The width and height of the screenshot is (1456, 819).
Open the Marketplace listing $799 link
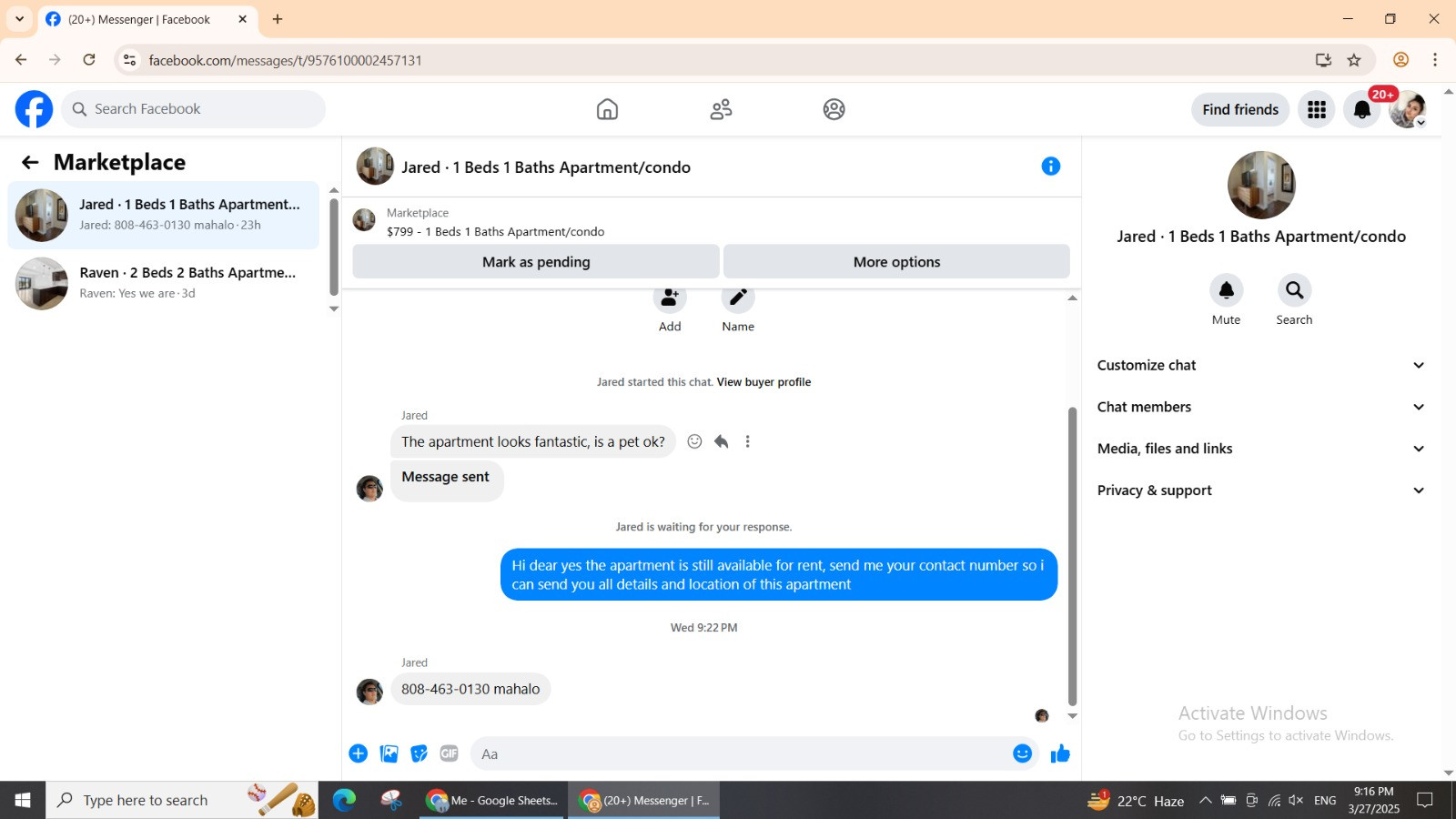pyautogui.click(x=495, y=232)
